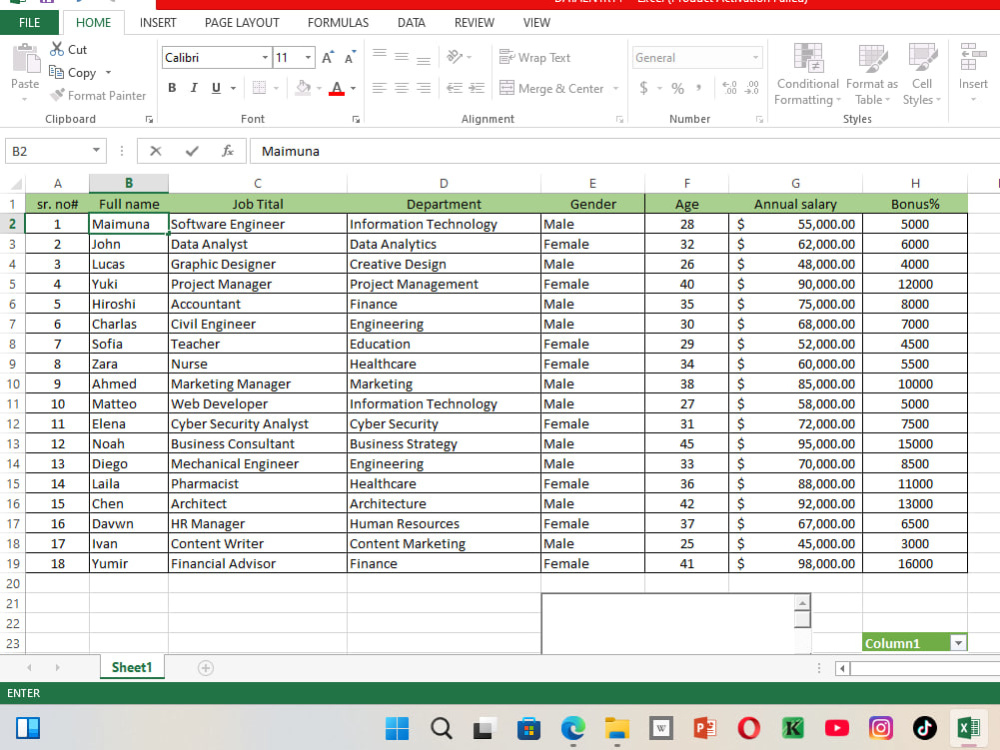
Task: Apply Comma Style number format
Action: [699, 87]
